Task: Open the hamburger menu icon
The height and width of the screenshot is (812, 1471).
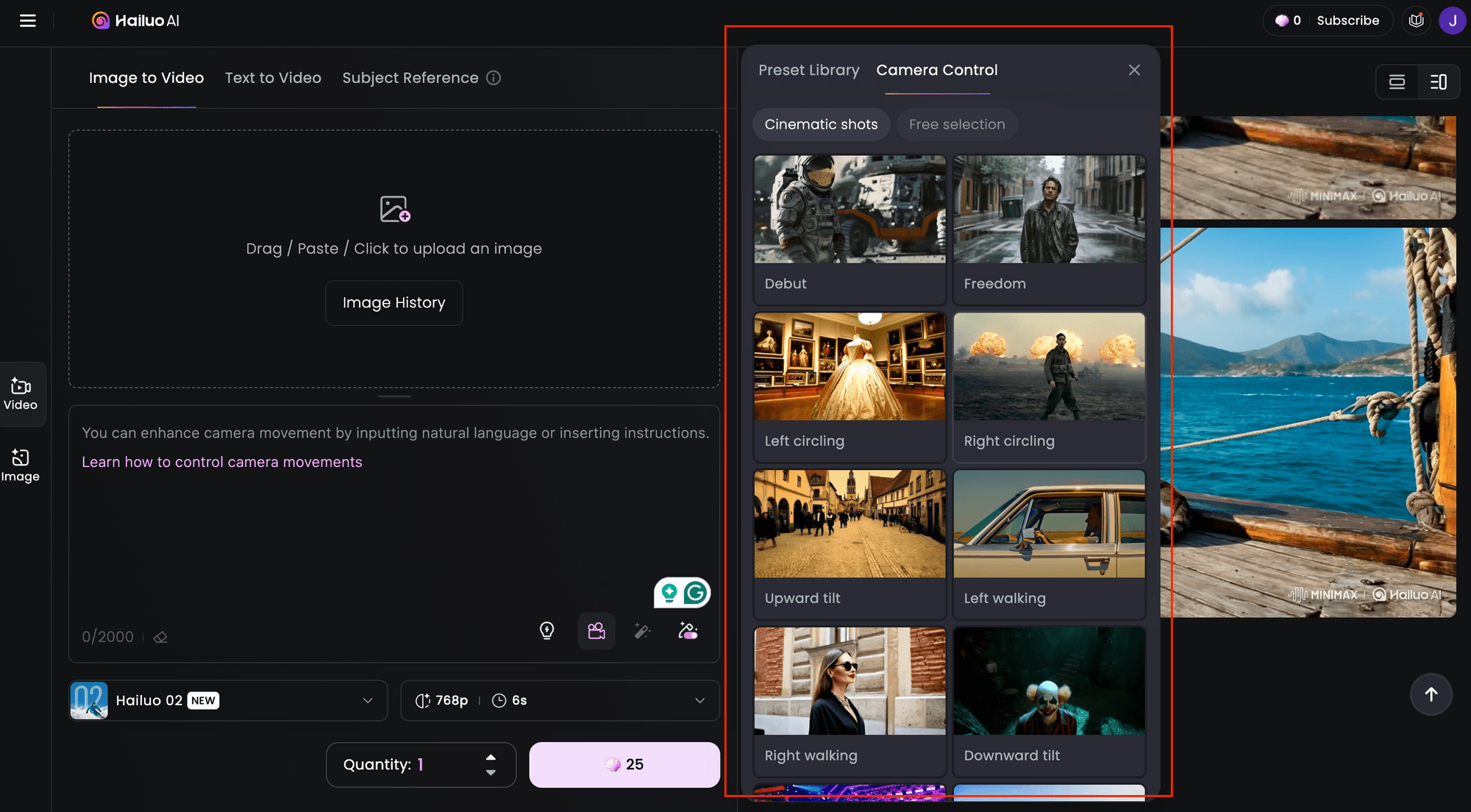Action: pyautogui.click(x=28, y=21)
